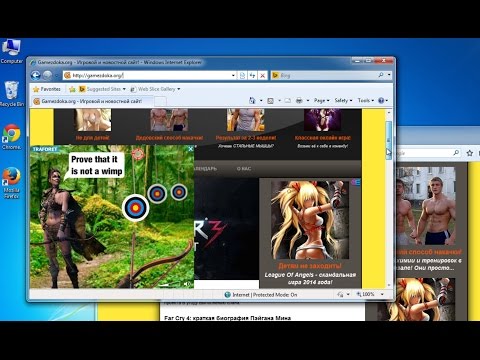Viewport: 480px width, 360px height.
Task: Open the Safety menu
Action: point(343,100)
